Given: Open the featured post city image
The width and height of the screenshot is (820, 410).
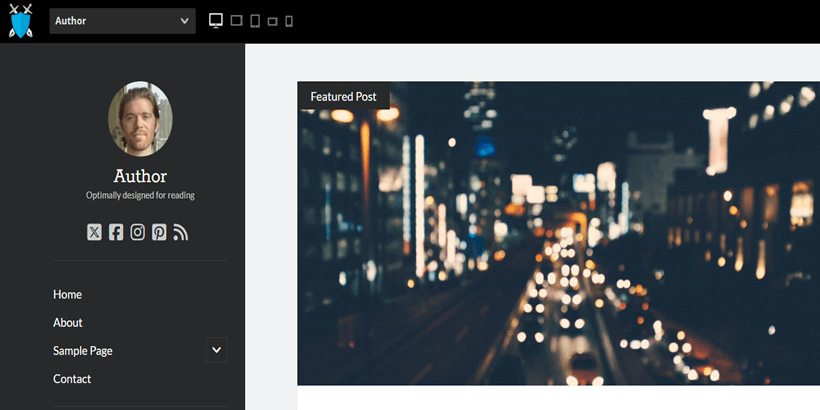Looking at the screenshot, I should 559,233.
